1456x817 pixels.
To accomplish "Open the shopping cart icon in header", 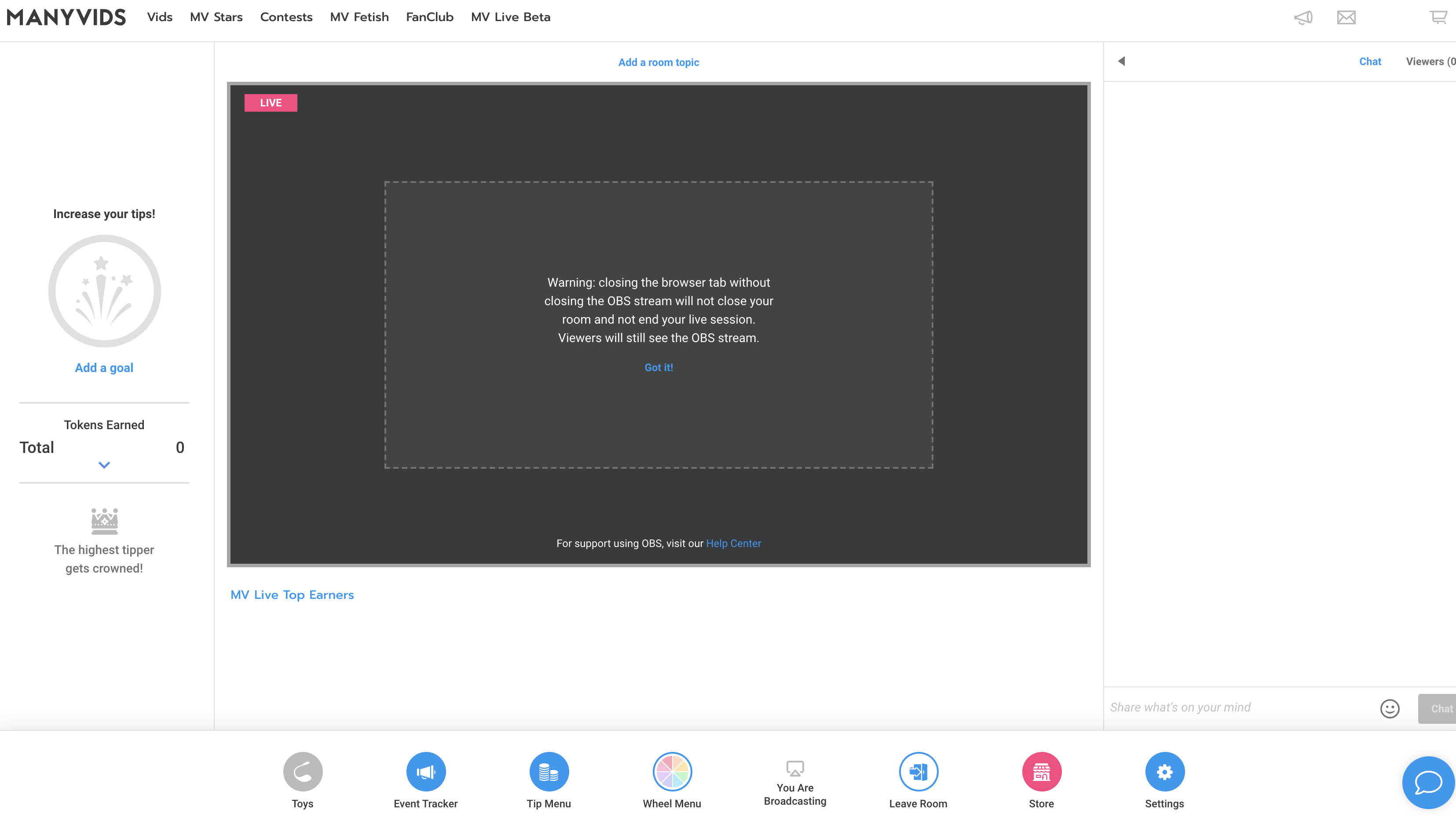I will point(1438,18).
